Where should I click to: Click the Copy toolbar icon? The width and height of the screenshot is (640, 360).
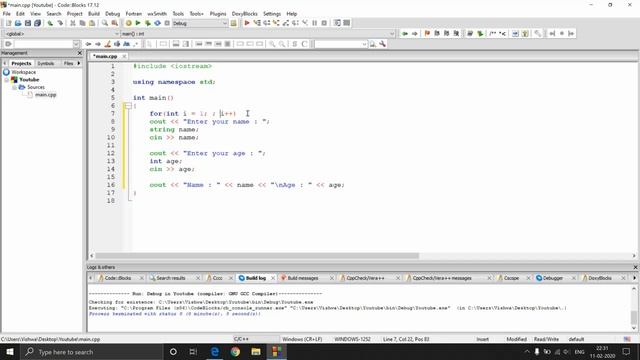click(82, 23)
